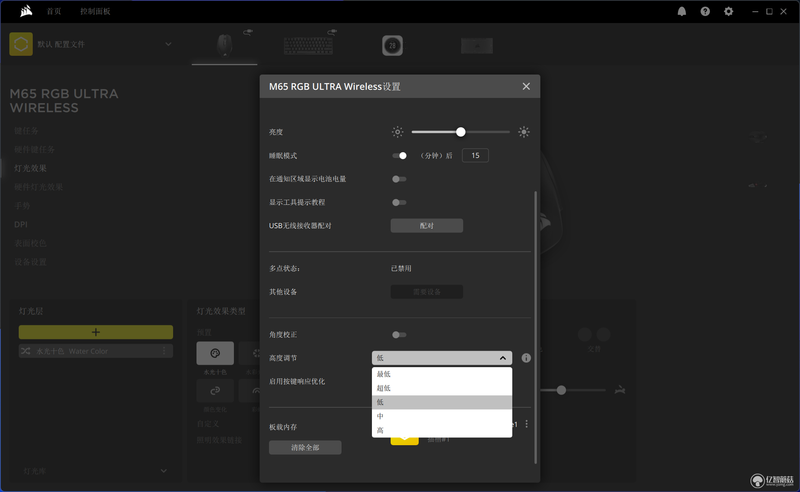This screenshot has height=492, width=800.
Task: Expand the 灯光库 chevron
Action: 163,471
